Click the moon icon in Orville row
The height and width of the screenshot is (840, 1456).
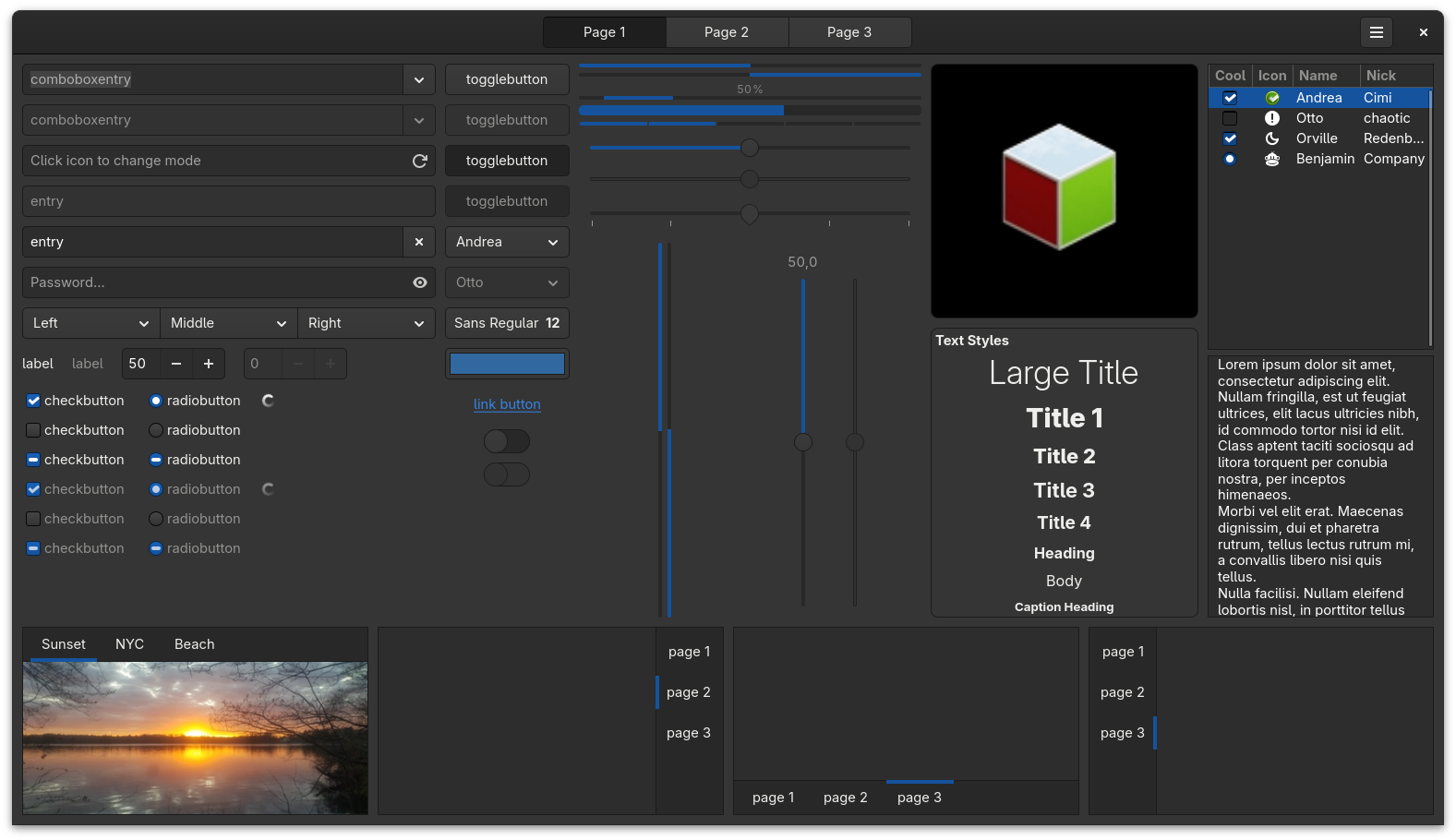click(x=1272, y=138)
